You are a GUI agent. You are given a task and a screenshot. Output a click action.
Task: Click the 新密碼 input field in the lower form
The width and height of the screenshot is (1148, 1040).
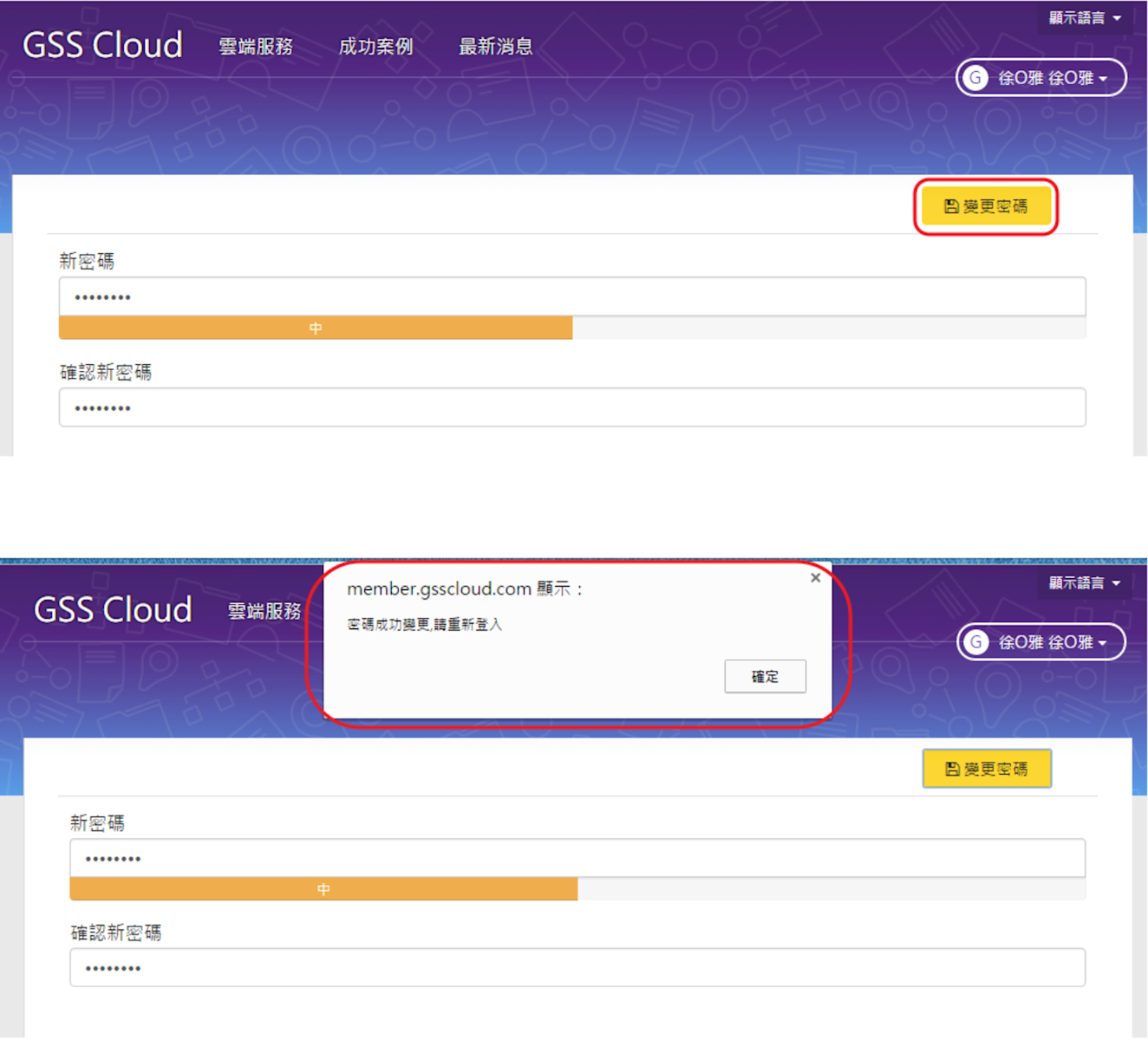coord(577,859)
